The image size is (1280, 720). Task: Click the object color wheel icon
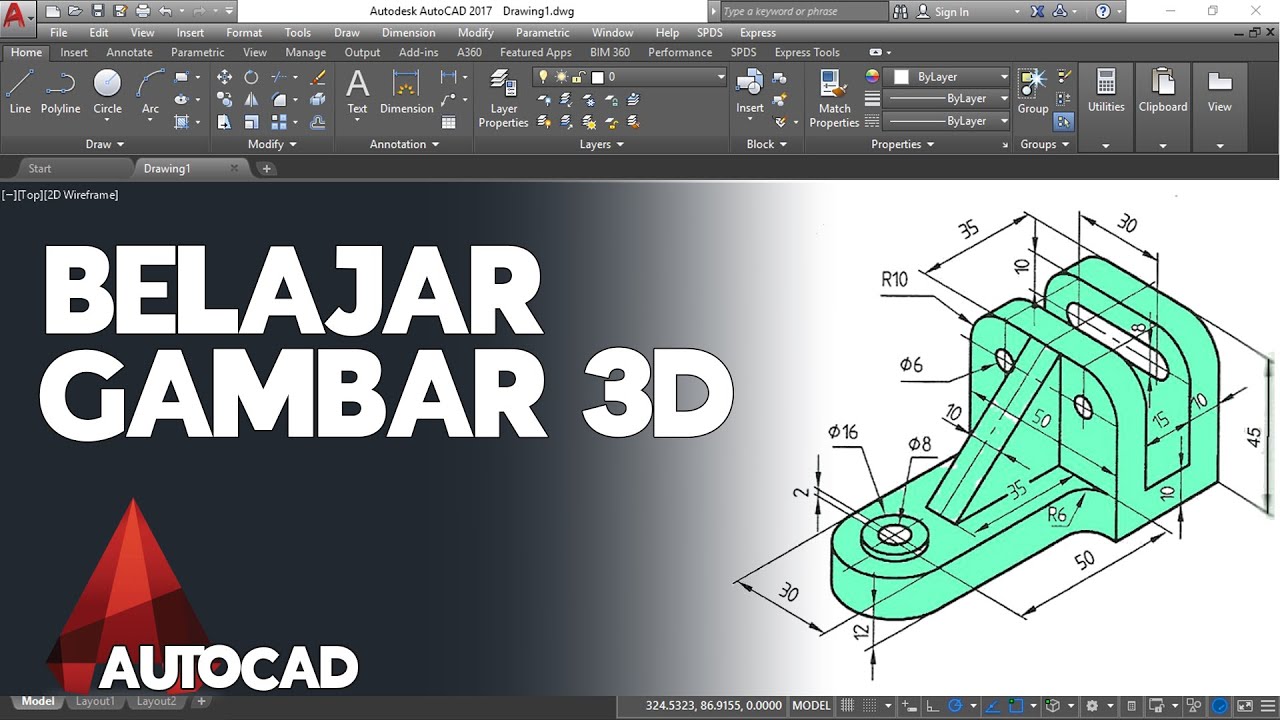point(872,76)
